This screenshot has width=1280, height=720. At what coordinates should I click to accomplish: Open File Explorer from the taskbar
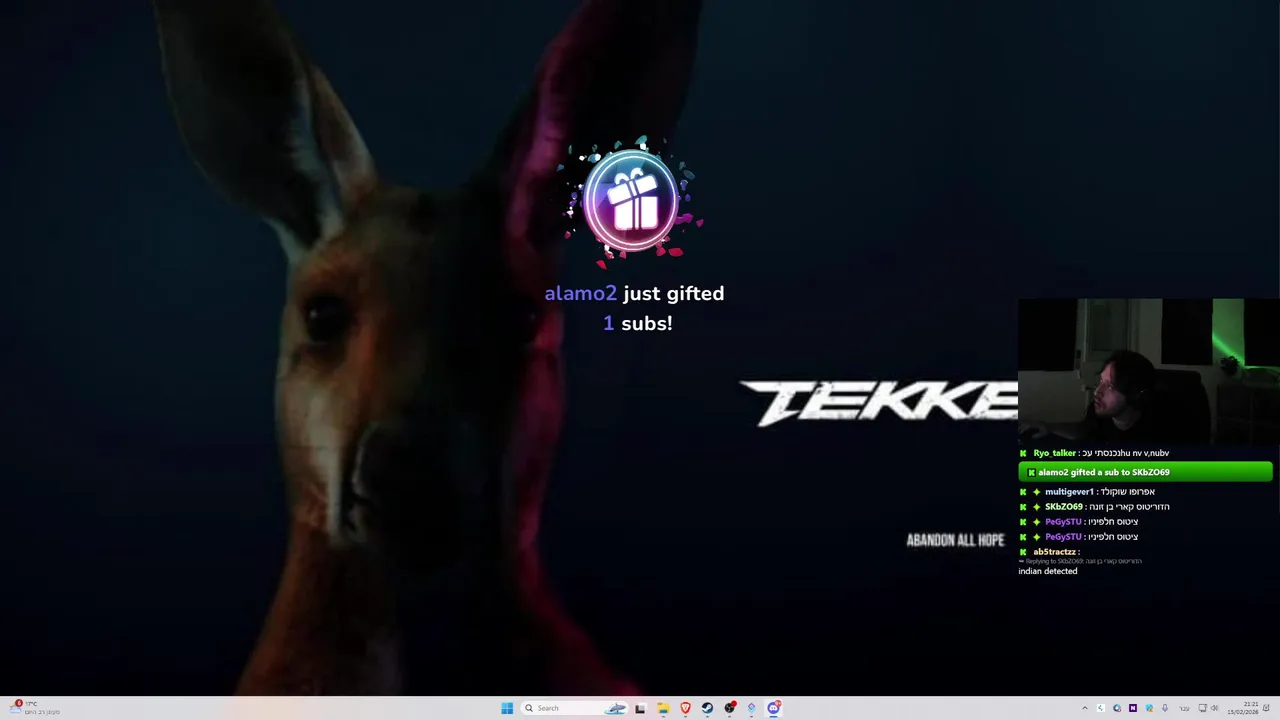point(663,708)
